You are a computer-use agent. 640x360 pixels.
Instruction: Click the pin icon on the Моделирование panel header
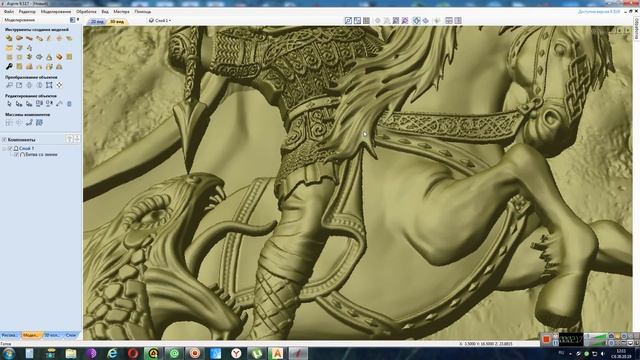(x=78, y=20)
